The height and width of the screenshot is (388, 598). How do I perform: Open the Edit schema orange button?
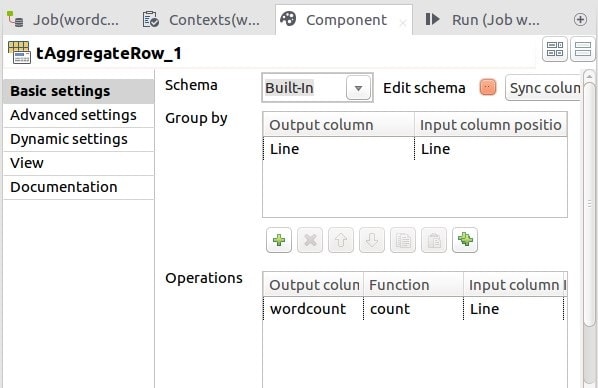[x=488, y=87]
